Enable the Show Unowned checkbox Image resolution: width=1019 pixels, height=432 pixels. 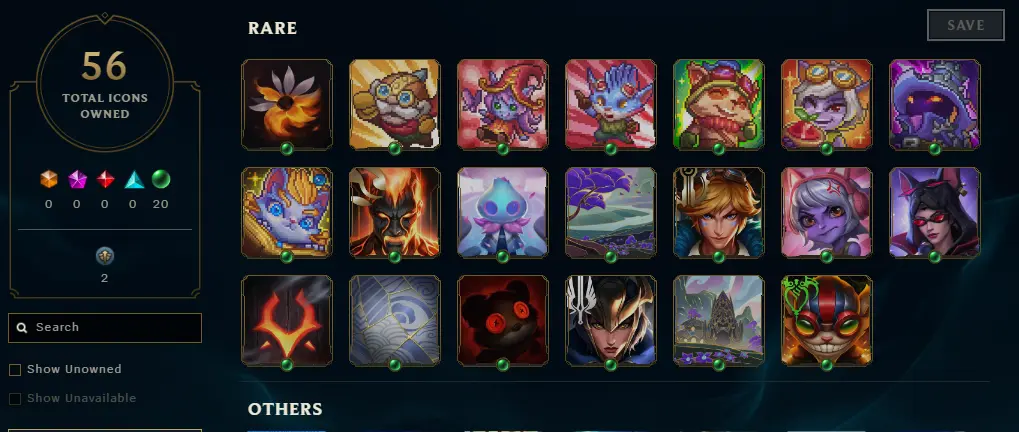pyautogui.click(x=14, y=370)
